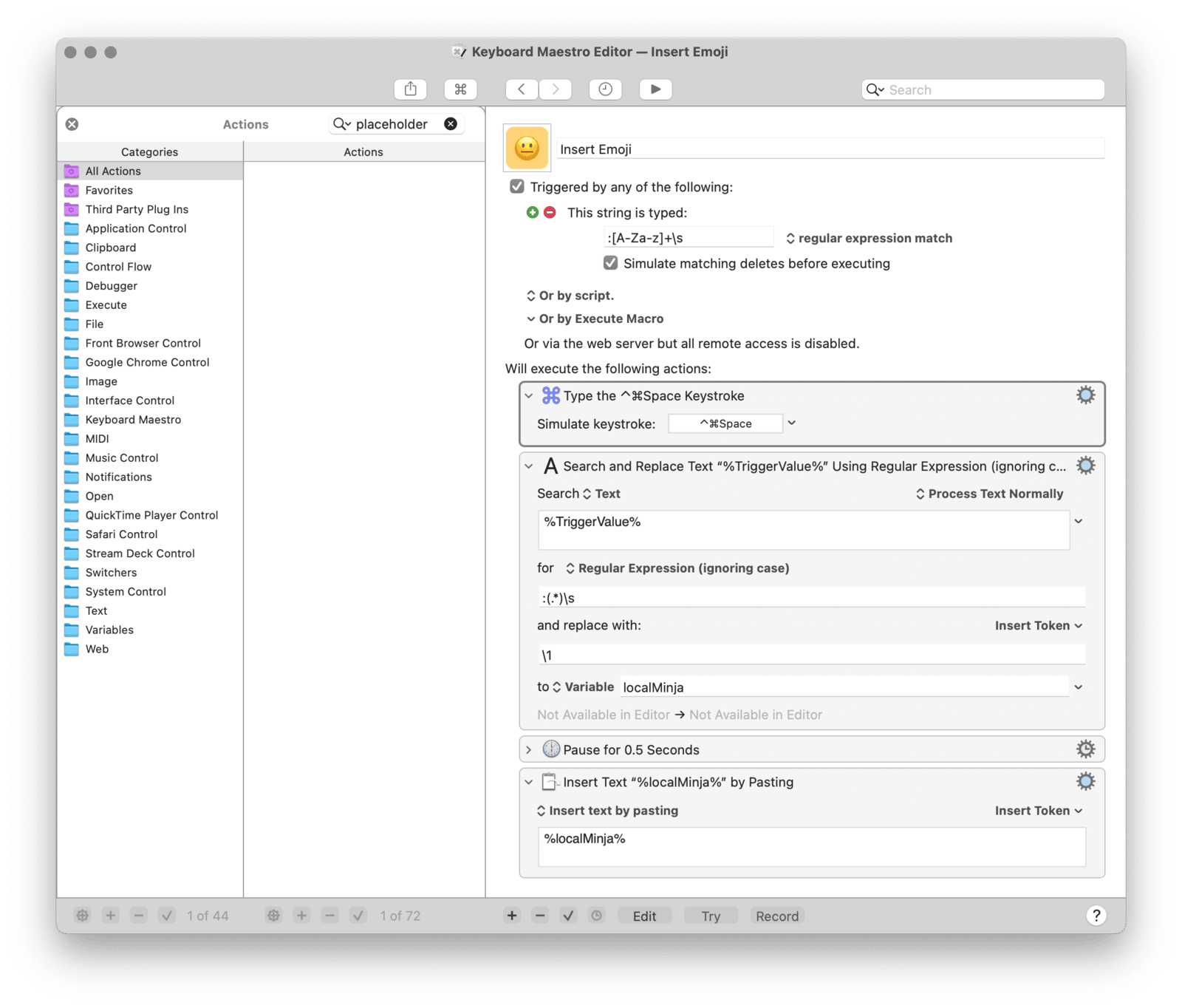This screenshot has width=1182, height=1008.
Task: Select the Stream Deck Control category
Action: pyautogui.click(x=150, y=554)
